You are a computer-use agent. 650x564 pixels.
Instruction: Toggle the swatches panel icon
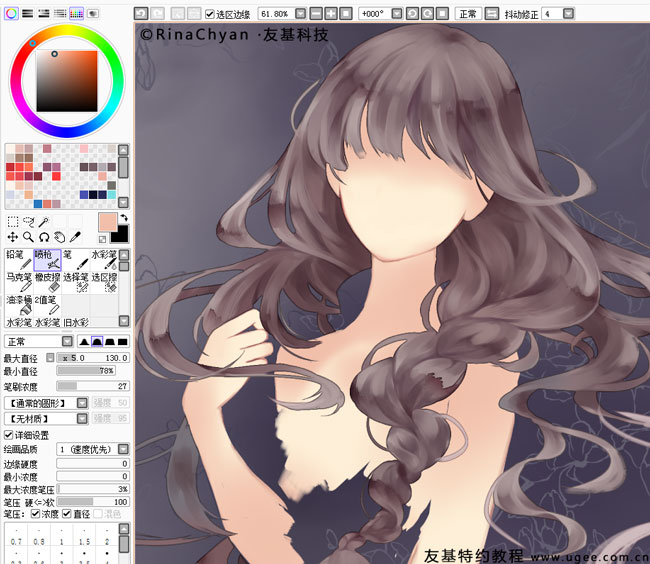pos(76,14)
